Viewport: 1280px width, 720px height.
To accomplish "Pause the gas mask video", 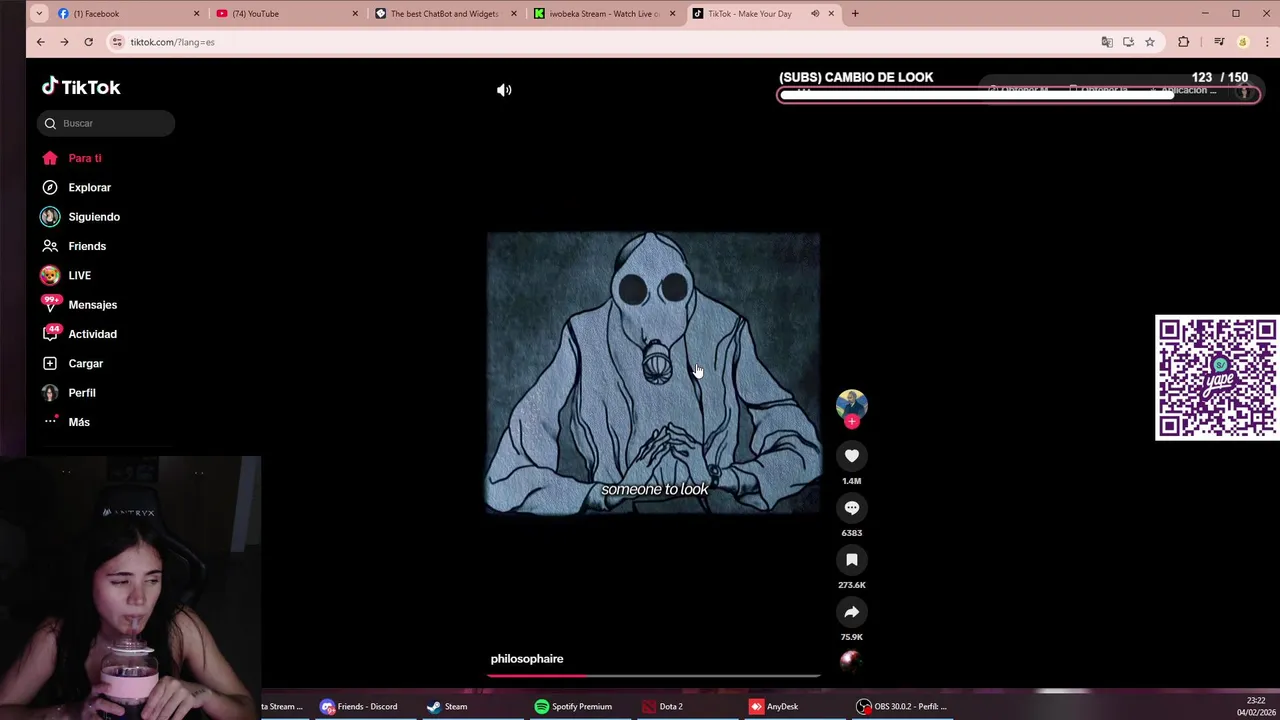I will pos(653,373).
